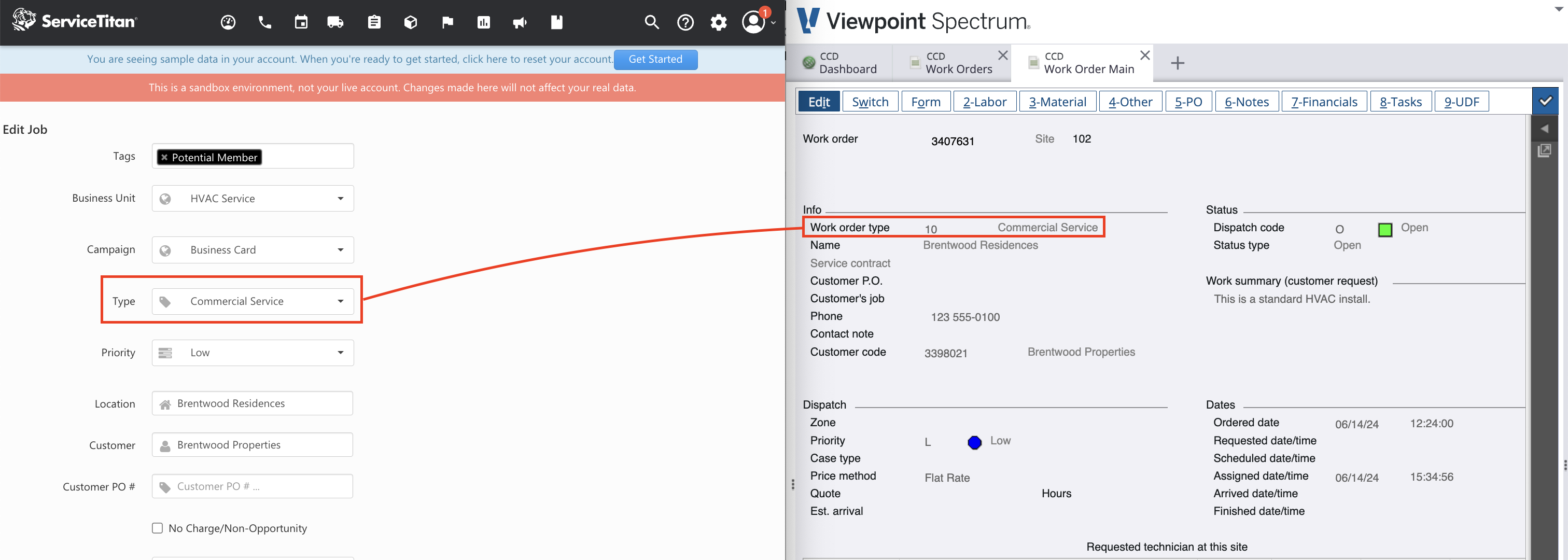Screen dimensions: 1568x560
Task: Click the work summary text about HVAC install
Action: point(1292,300)
